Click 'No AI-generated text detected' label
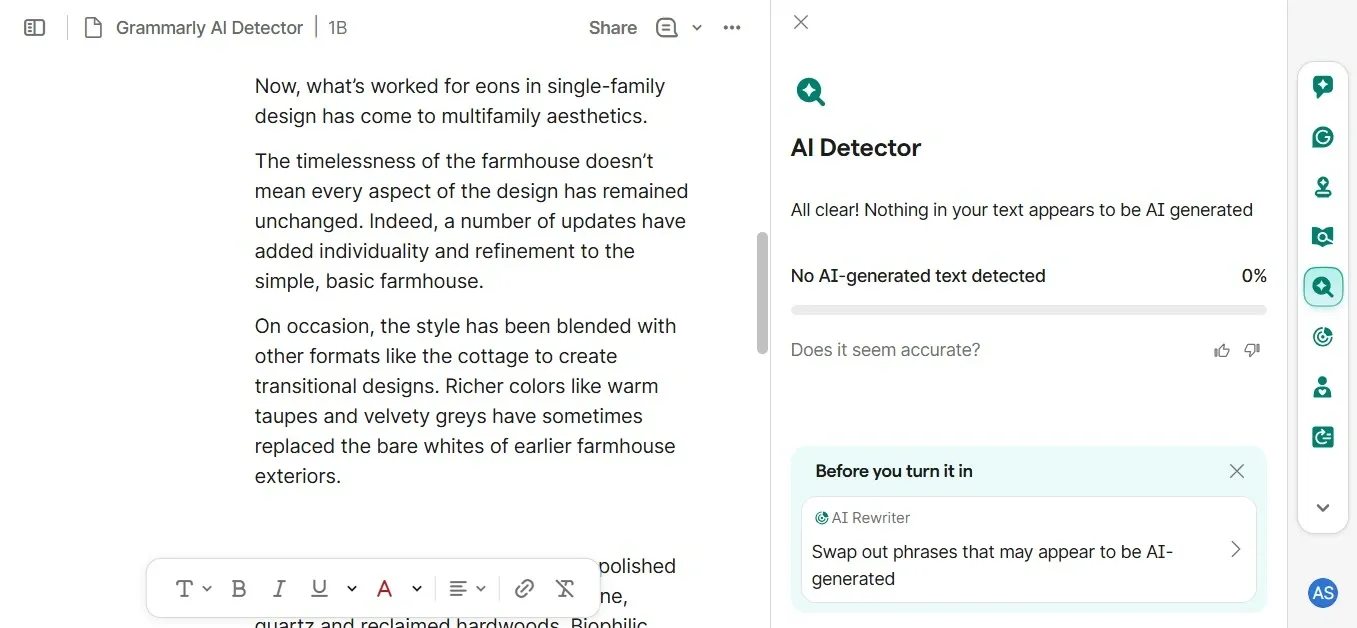 click(x=918, y=276)
